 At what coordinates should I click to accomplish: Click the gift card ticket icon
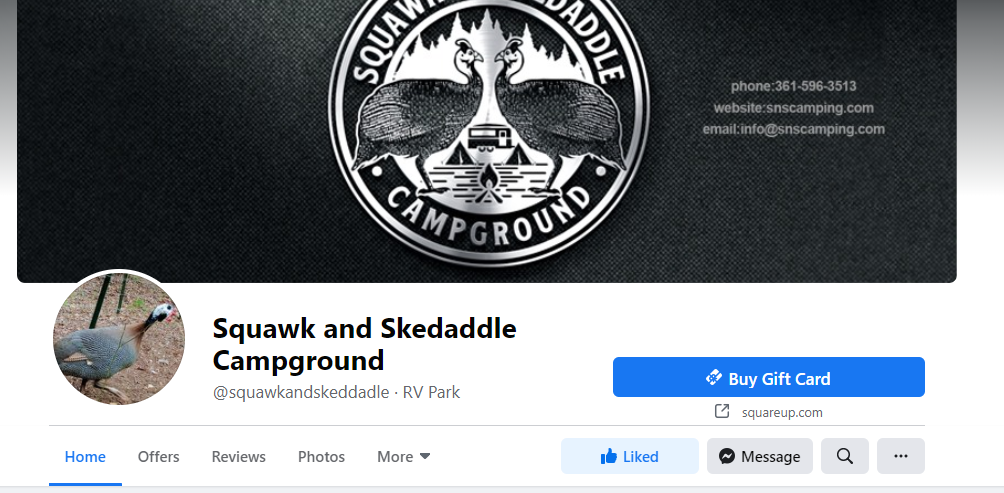click(x=714, y=378)
